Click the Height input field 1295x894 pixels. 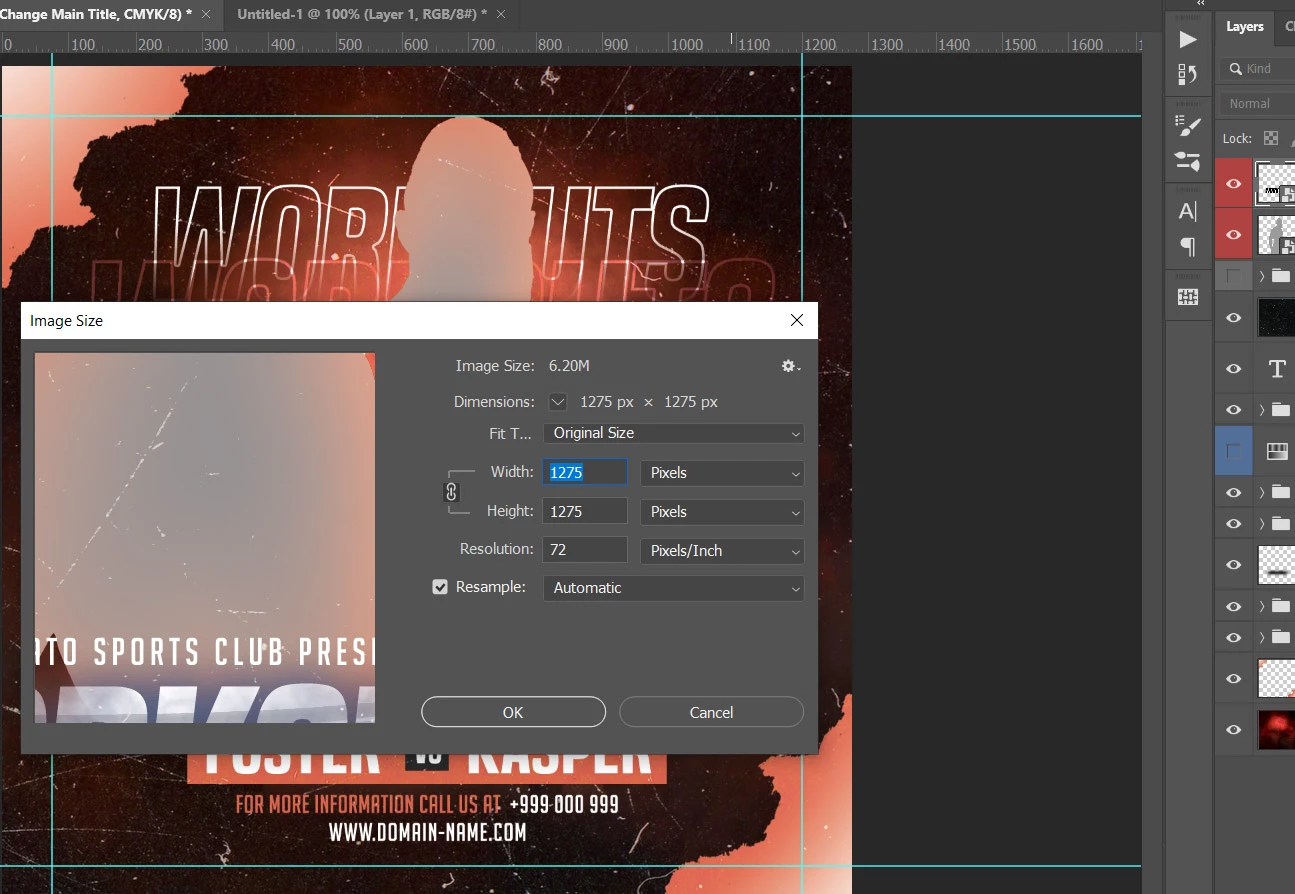tap(585, 511)
